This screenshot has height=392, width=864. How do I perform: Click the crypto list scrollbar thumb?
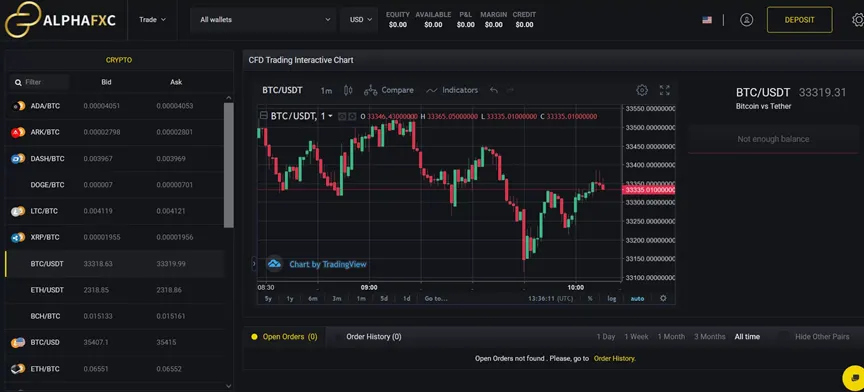(229, 165)
